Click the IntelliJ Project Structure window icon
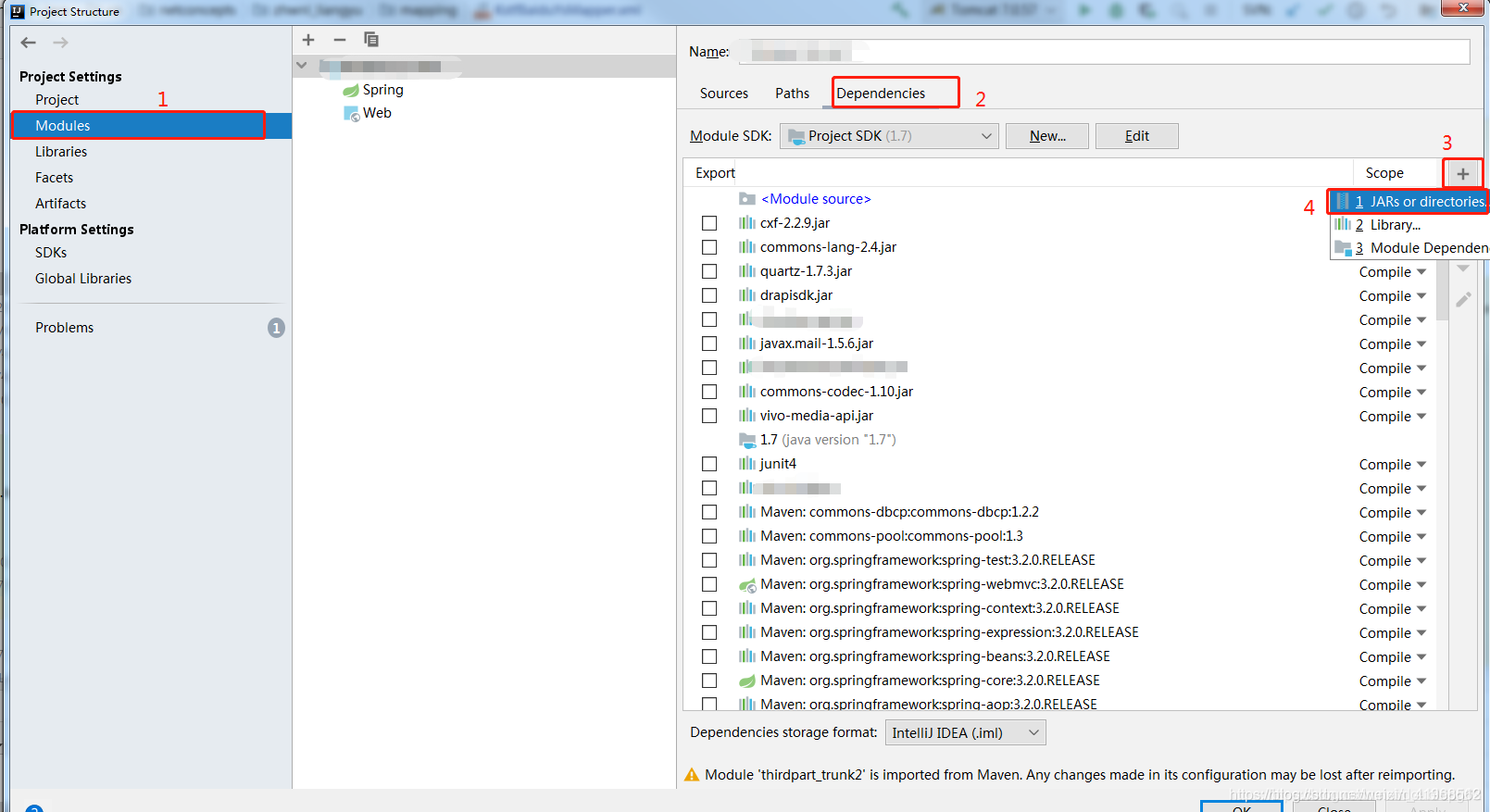 coord(18,11)
